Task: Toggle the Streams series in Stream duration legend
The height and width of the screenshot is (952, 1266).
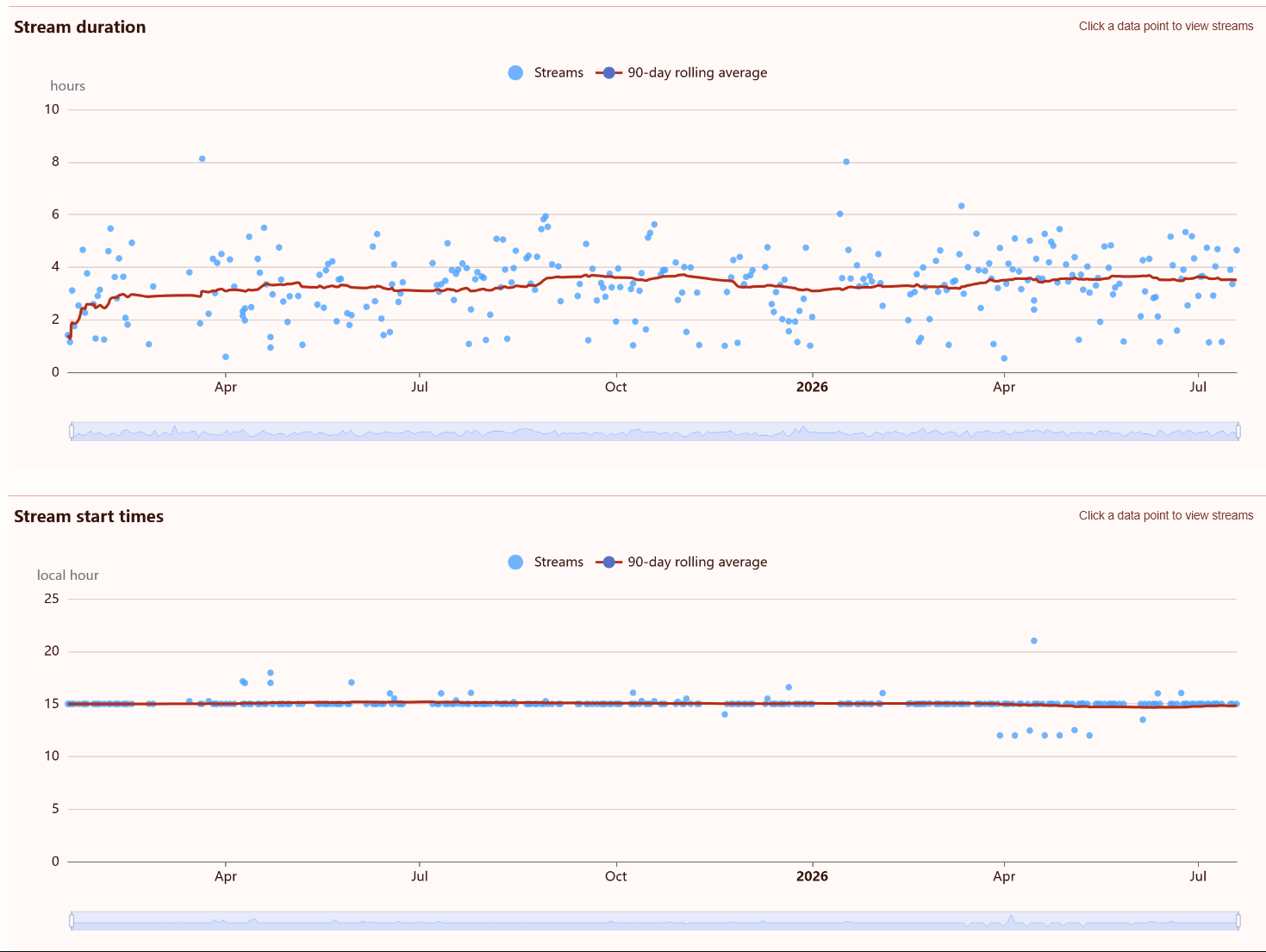Action: (546, 72)
